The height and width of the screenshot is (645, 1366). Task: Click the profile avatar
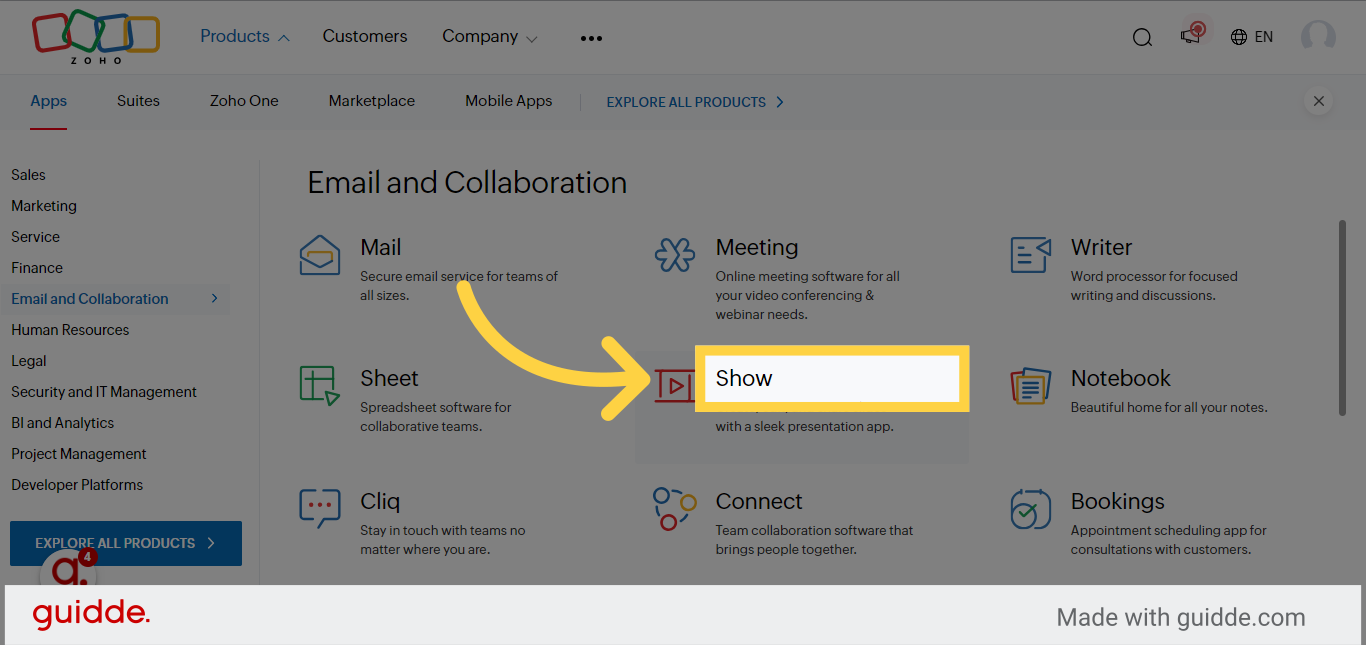(1318, 36)
